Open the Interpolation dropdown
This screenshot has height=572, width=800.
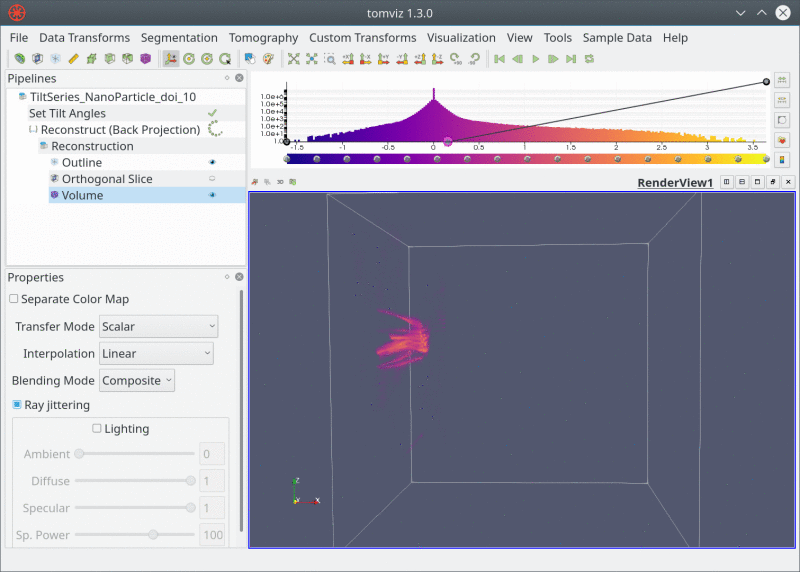156,354
